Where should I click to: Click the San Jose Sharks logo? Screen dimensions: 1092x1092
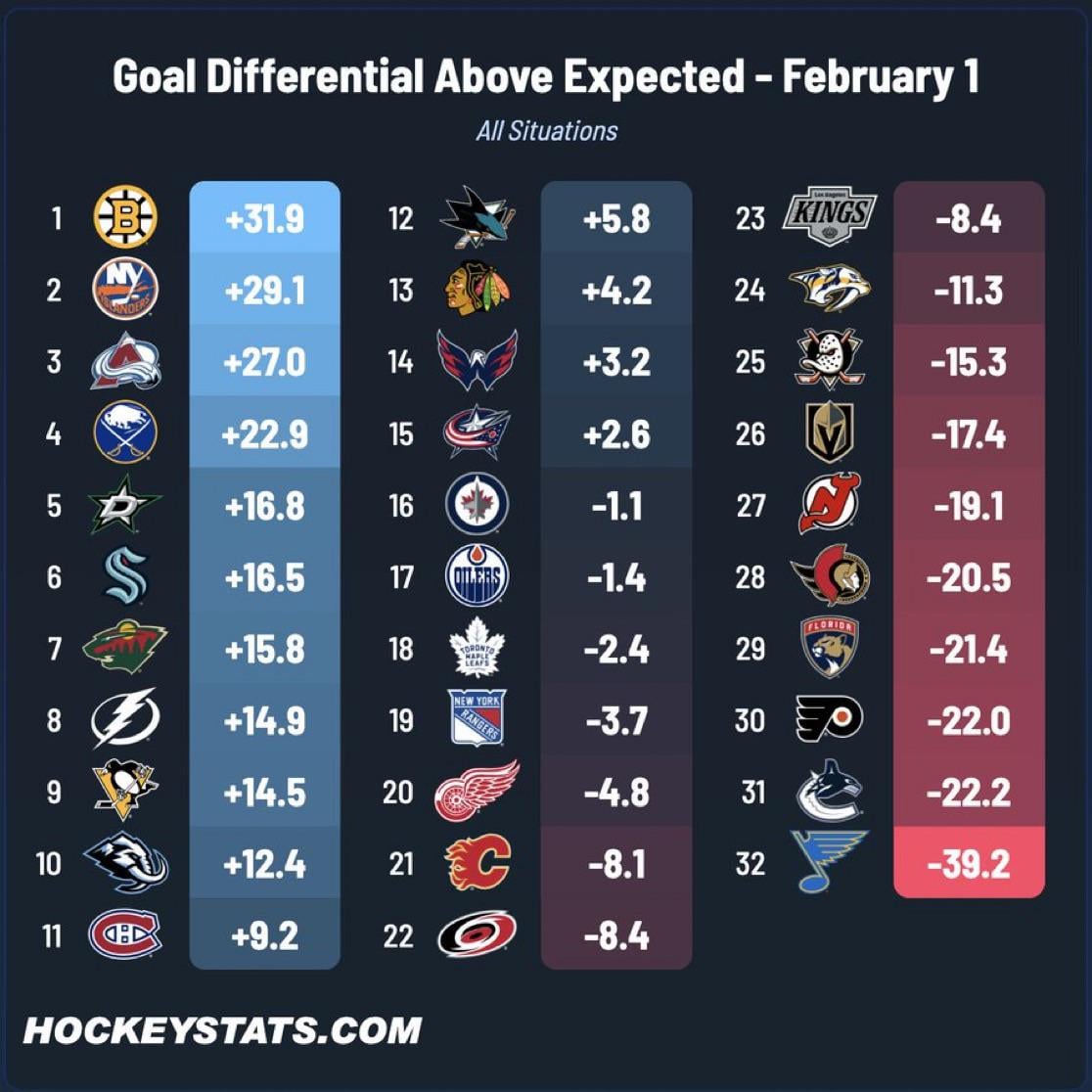[x=478, y=217]
